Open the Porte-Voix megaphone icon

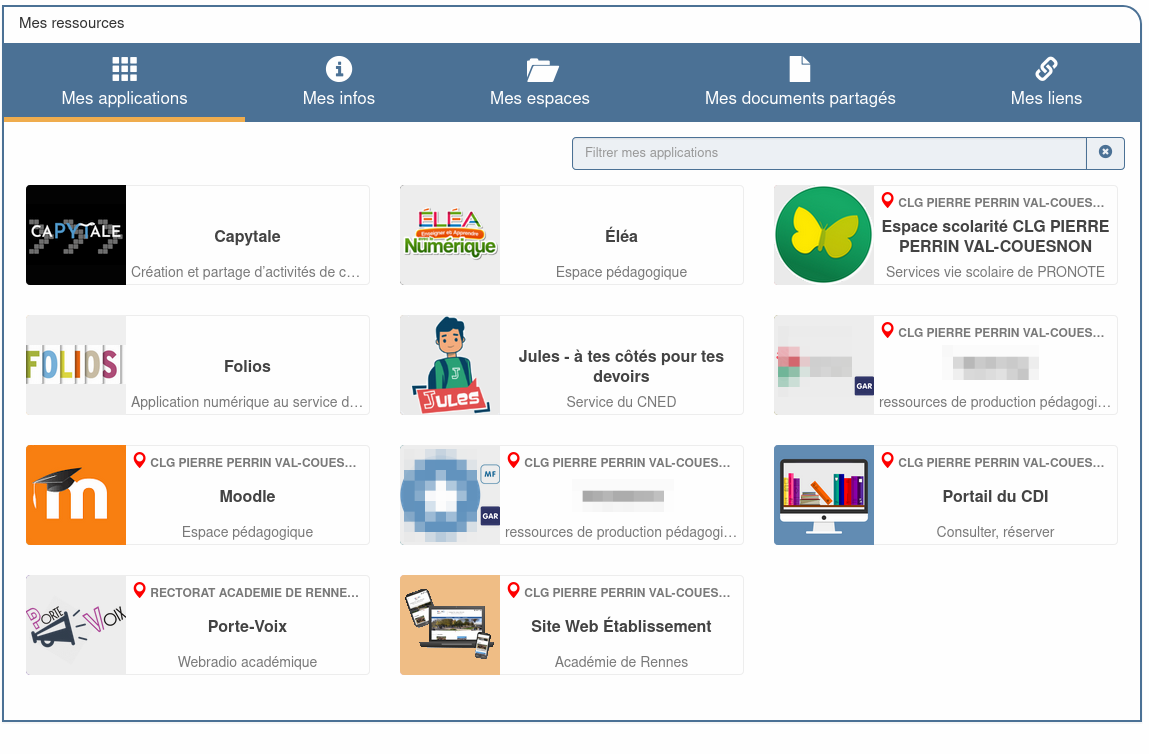coord(76,625)
